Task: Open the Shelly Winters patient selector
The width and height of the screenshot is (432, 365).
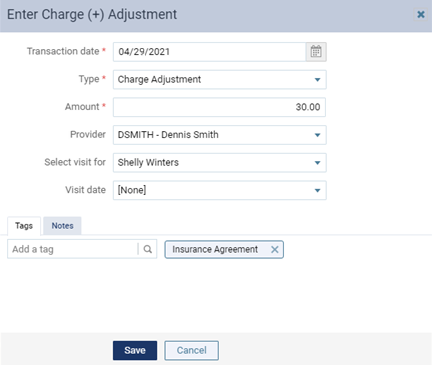Action: click(220, 162)
